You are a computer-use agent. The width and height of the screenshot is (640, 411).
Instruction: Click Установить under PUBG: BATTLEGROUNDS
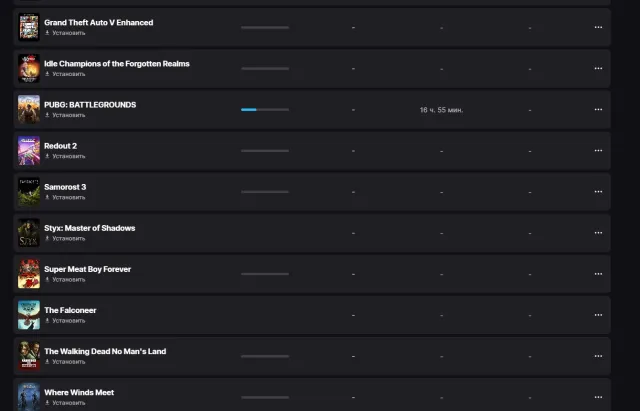[x=65, y=115]
